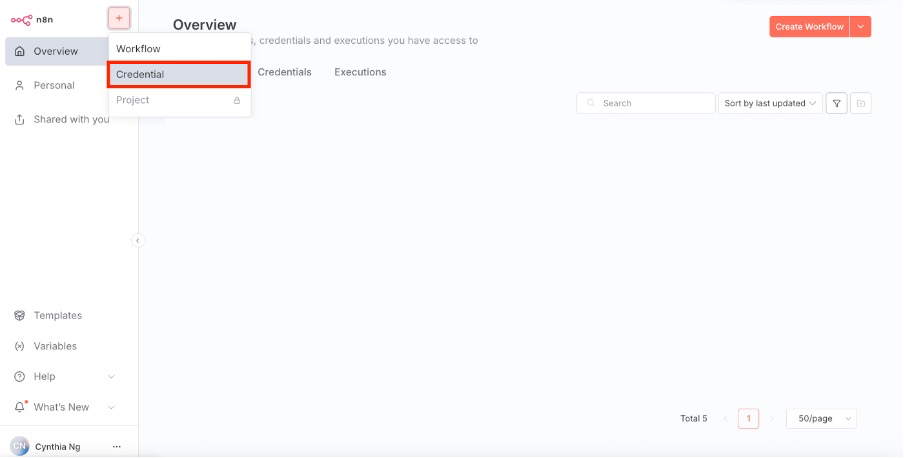The height and width of the screenshot is (458, 904).
Task: Open the three-dot menu beside Cynthia Ng
Action: tap(117, 446)
